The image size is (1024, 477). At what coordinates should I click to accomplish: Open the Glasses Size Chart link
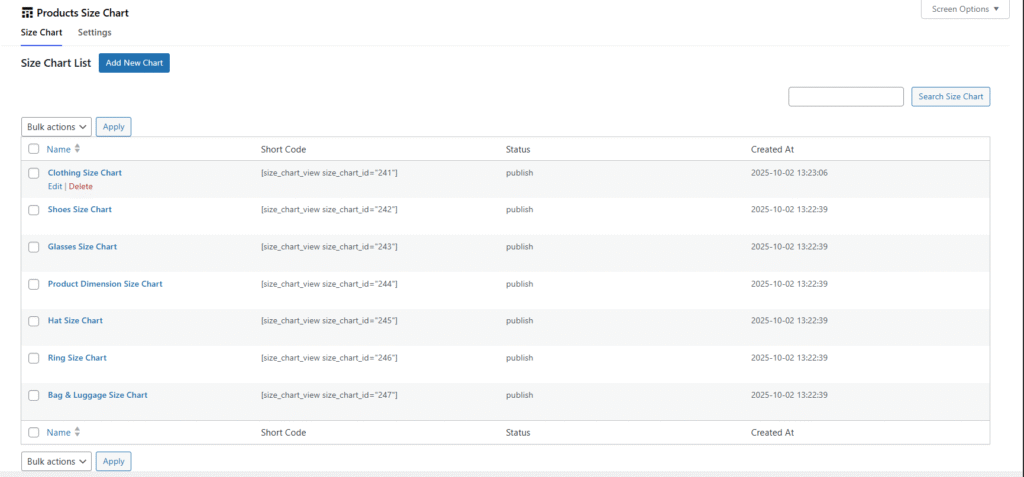pyautogui.click(x=82, y=247)
